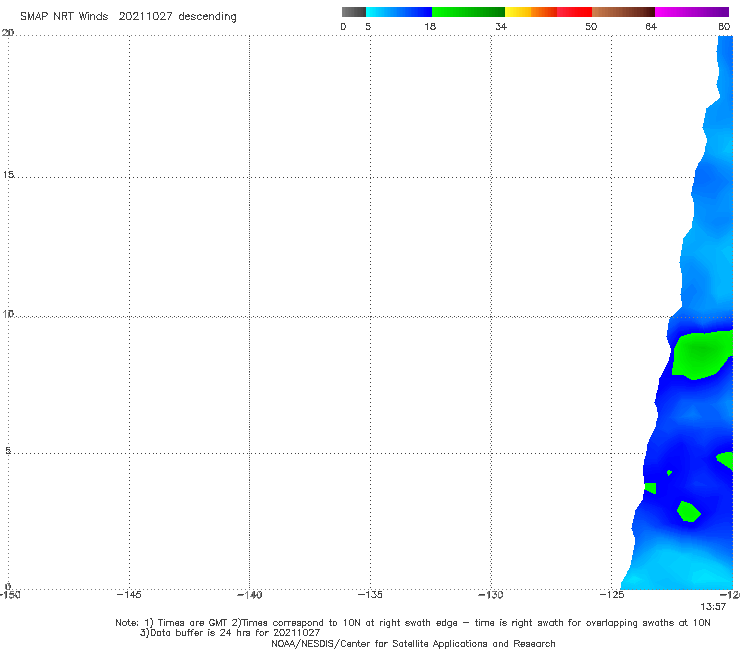The image size is (740, 650).
Task: Click the latitude label '15' on the axis
Action: [8, 175]
